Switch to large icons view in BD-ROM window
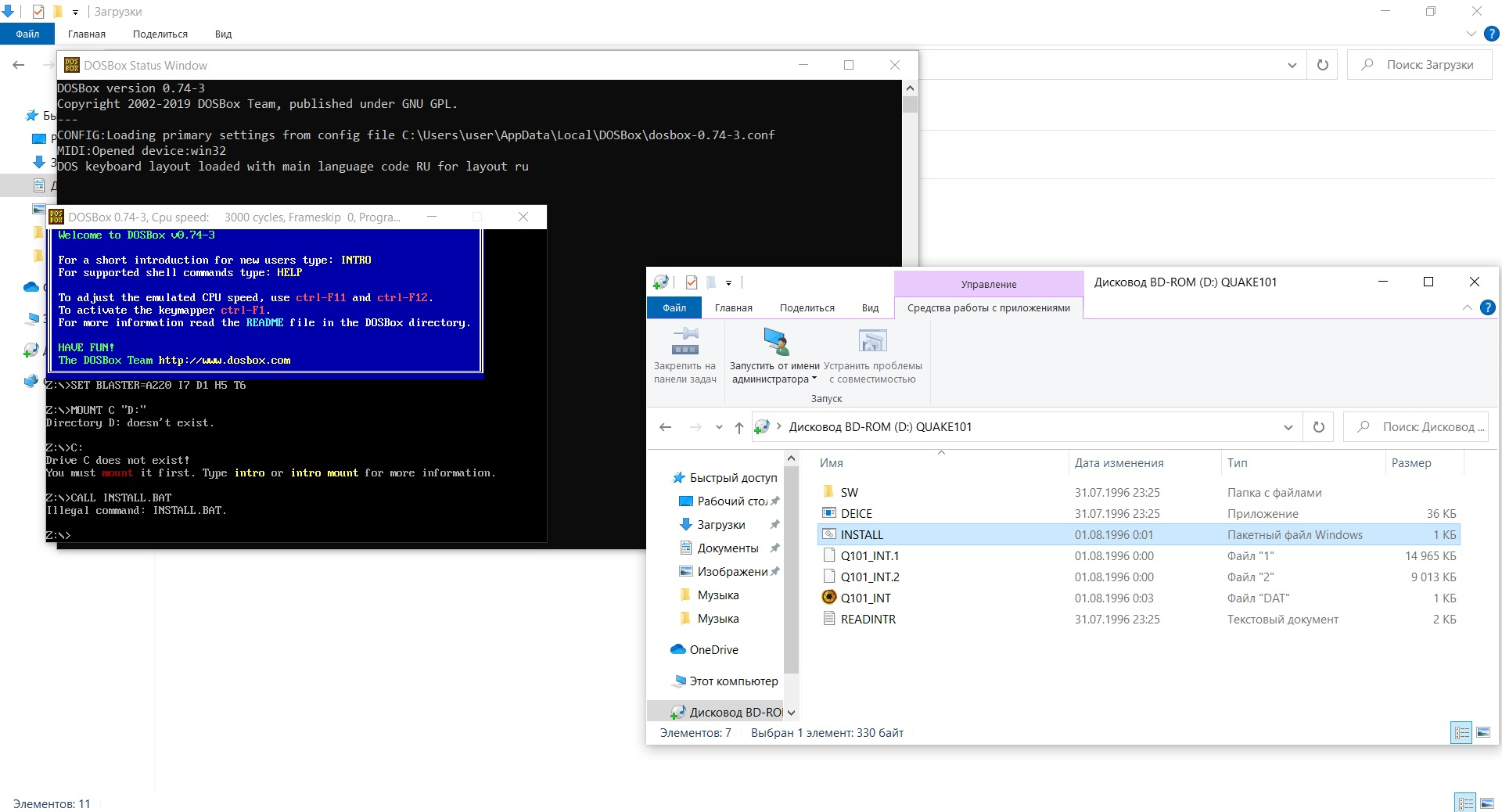The image size is (1502, 812). [x=1483, y=733]
